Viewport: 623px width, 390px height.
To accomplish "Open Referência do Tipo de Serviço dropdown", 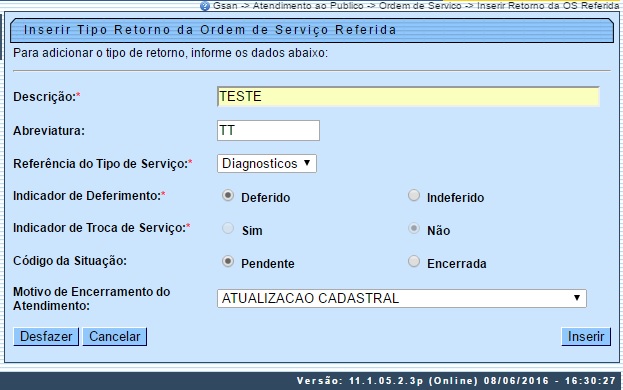I will point(267,164).
